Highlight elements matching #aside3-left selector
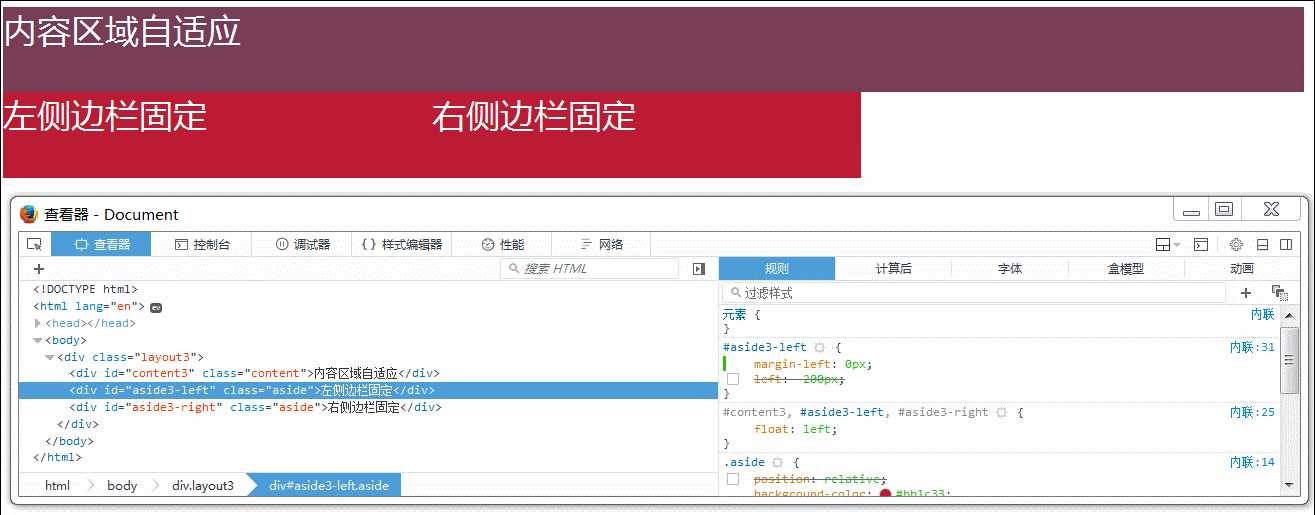The image size is (1315, 515). (819, 347)
